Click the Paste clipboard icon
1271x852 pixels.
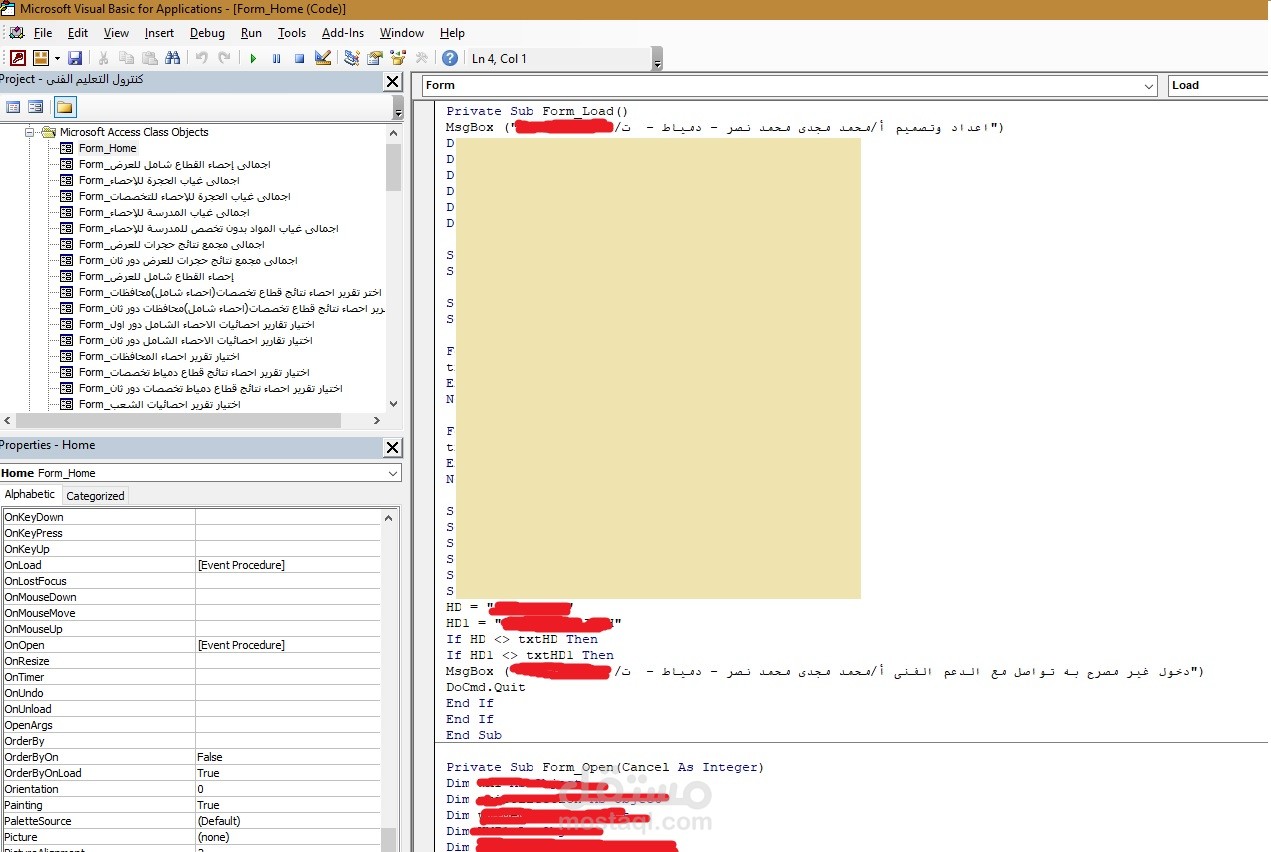point(149,58)
